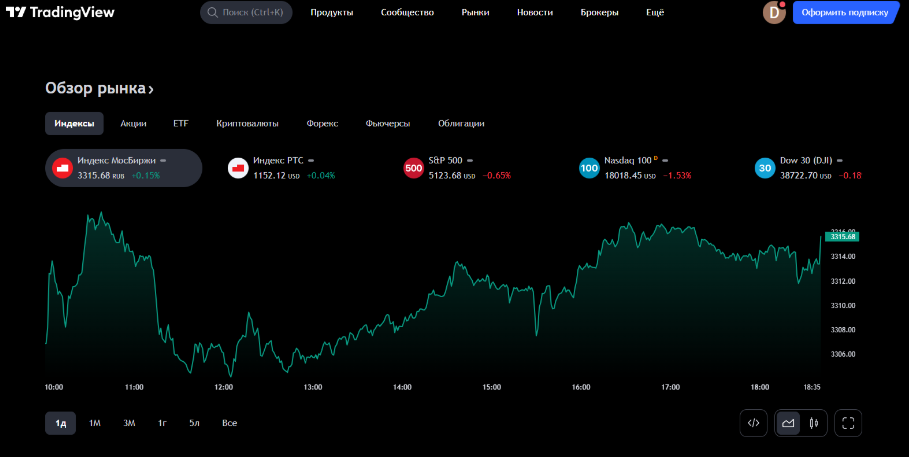Focus the Поиск search field
Image resolution: width=910 pixels, height=457 pixels.
(246, 12)
